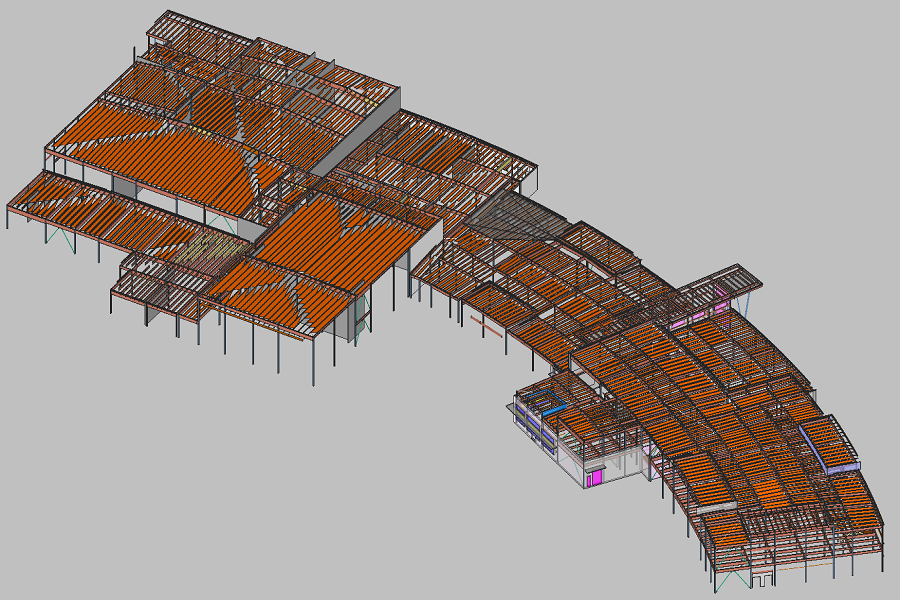
Task: Select the magenta door panel on the annex
Action: [596, 478]
